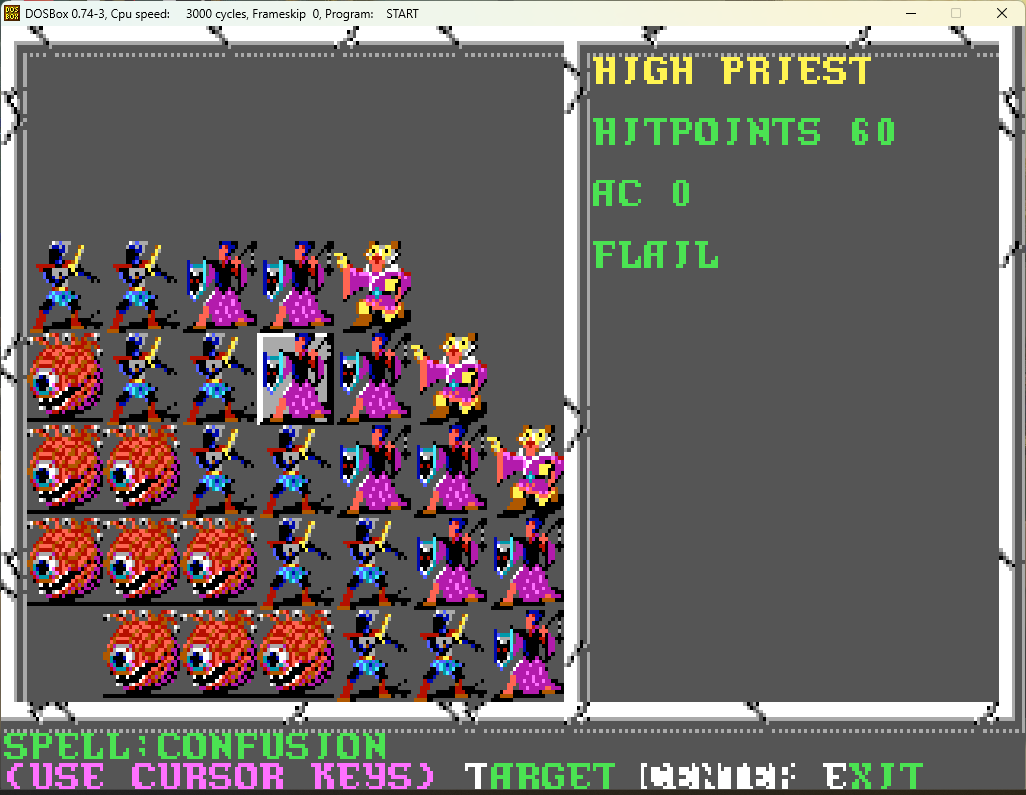Viewport: 1026px width, 795px height.
Task: Click the EXIT command
Action: coord(874,777)
